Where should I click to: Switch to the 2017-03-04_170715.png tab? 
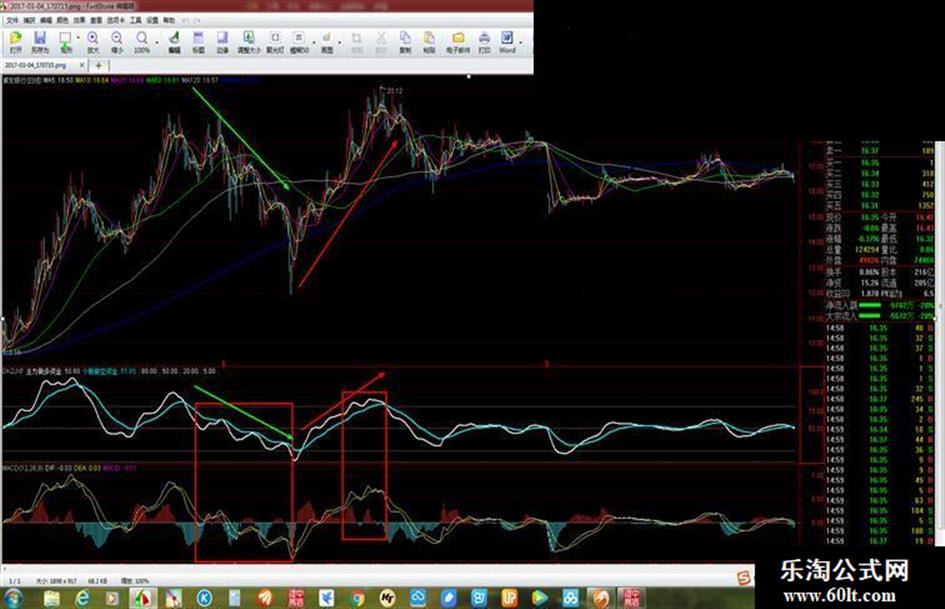pos(36,65)
